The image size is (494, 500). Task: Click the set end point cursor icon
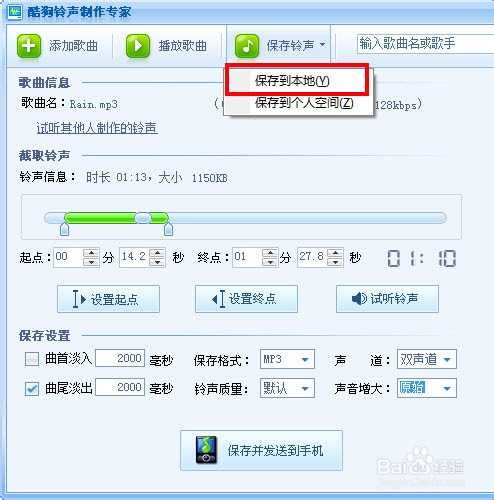point(218,299)
